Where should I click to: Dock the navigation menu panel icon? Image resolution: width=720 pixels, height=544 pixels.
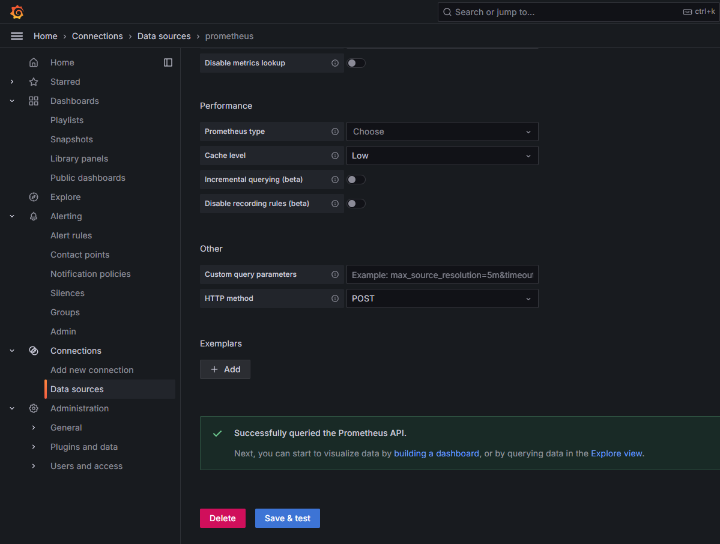tap(168, 62)
